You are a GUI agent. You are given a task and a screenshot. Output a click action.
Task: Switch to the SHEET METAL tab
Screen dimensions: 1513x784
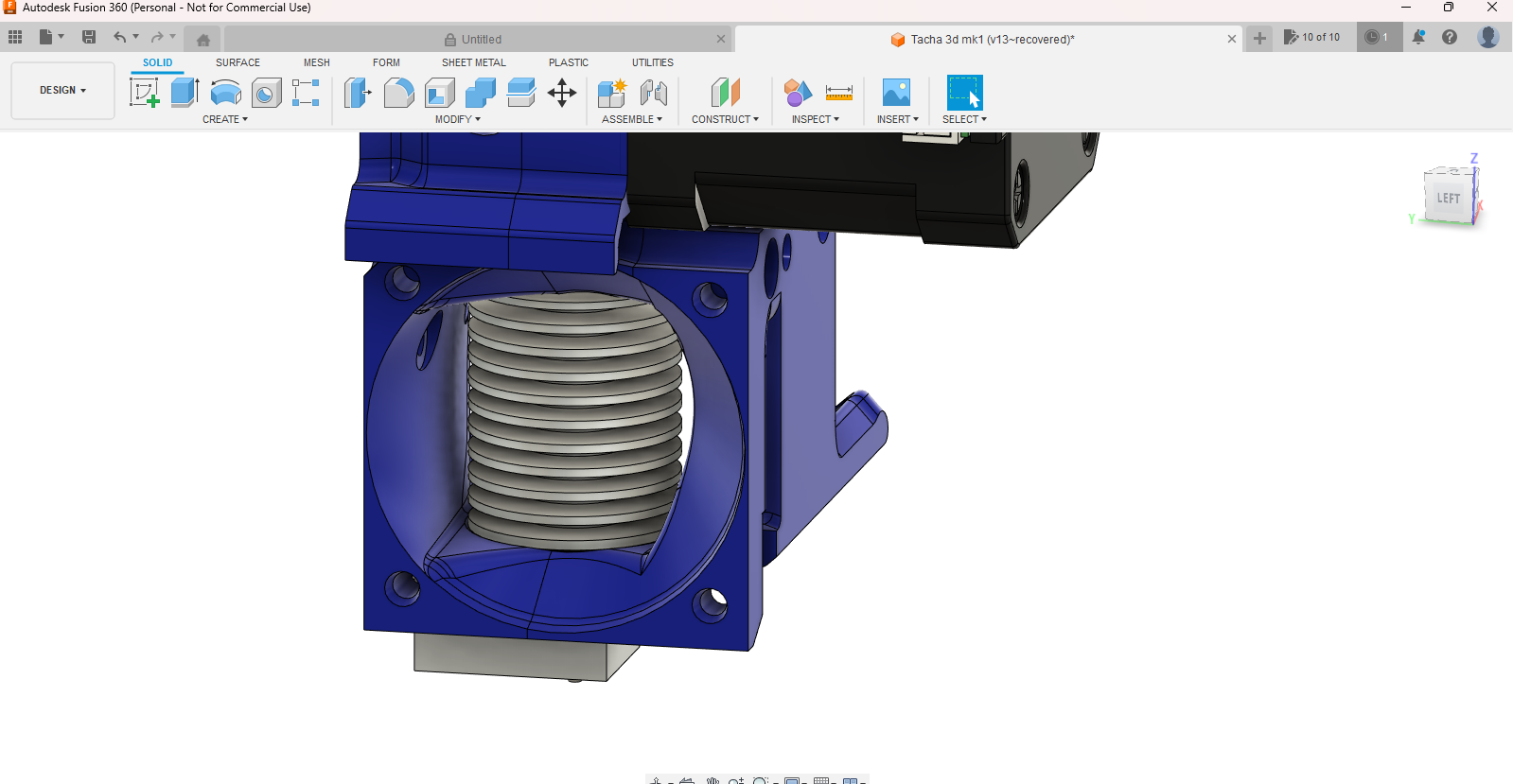click(474, 62)
